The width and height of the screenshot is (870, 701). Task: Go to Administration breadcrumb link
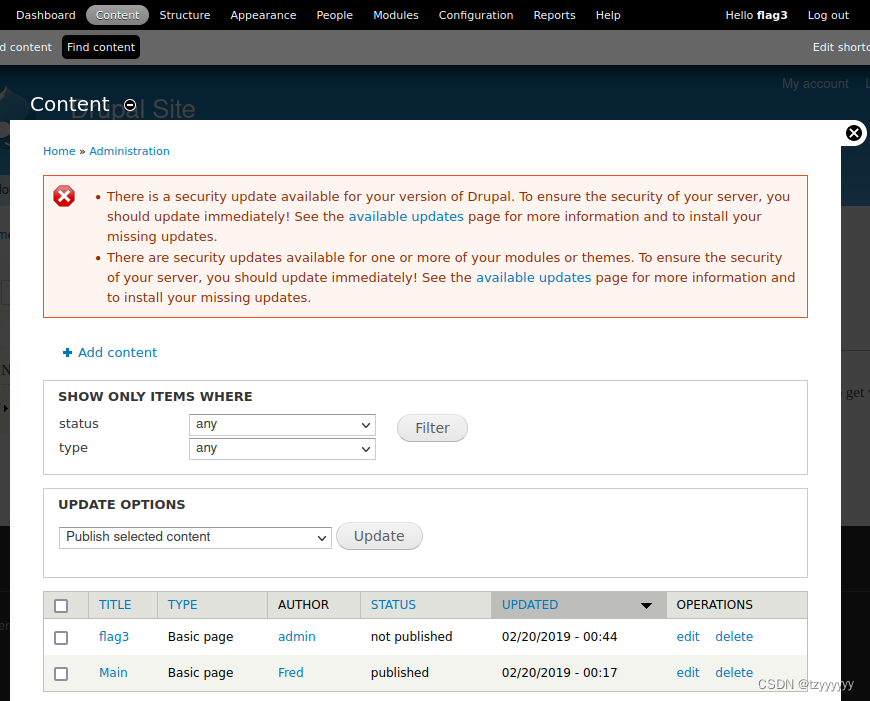(129, 151)
